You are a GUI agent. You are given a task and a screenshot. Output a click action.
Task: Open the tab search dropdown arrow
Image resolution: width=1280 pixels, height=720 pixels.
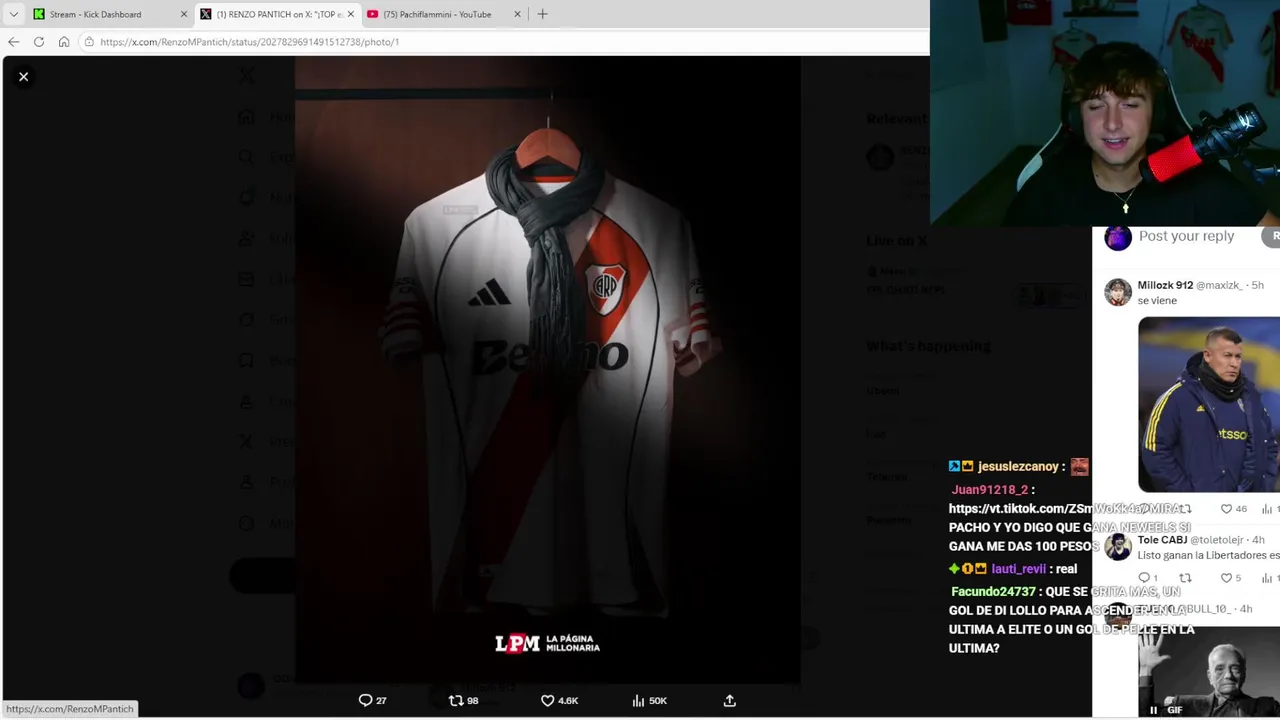point(13,14)
